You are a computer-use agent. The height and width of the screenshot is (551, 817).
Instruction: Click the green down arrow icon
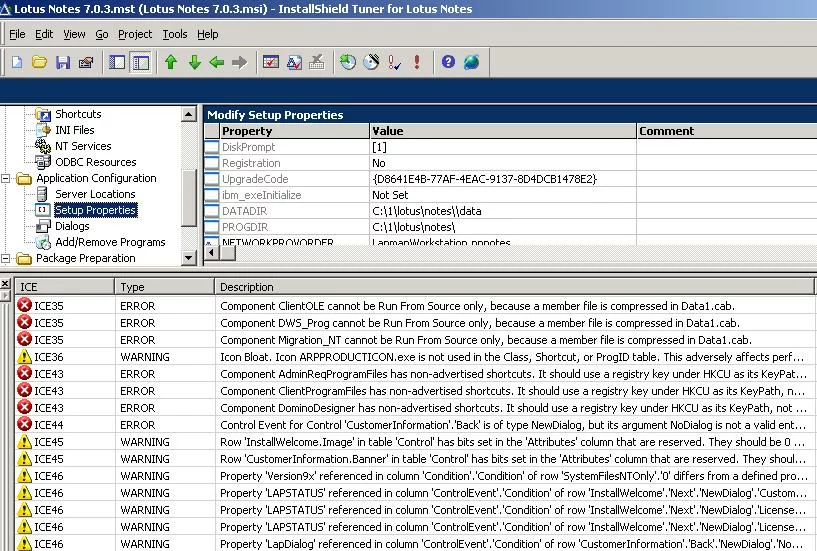(x=194, y=62)
